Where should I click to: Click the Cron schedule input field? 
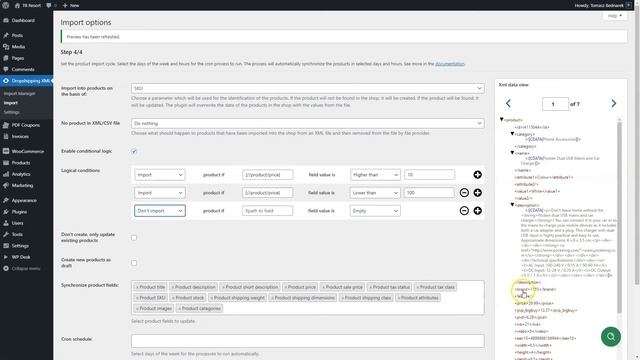[x=308, y=341]
